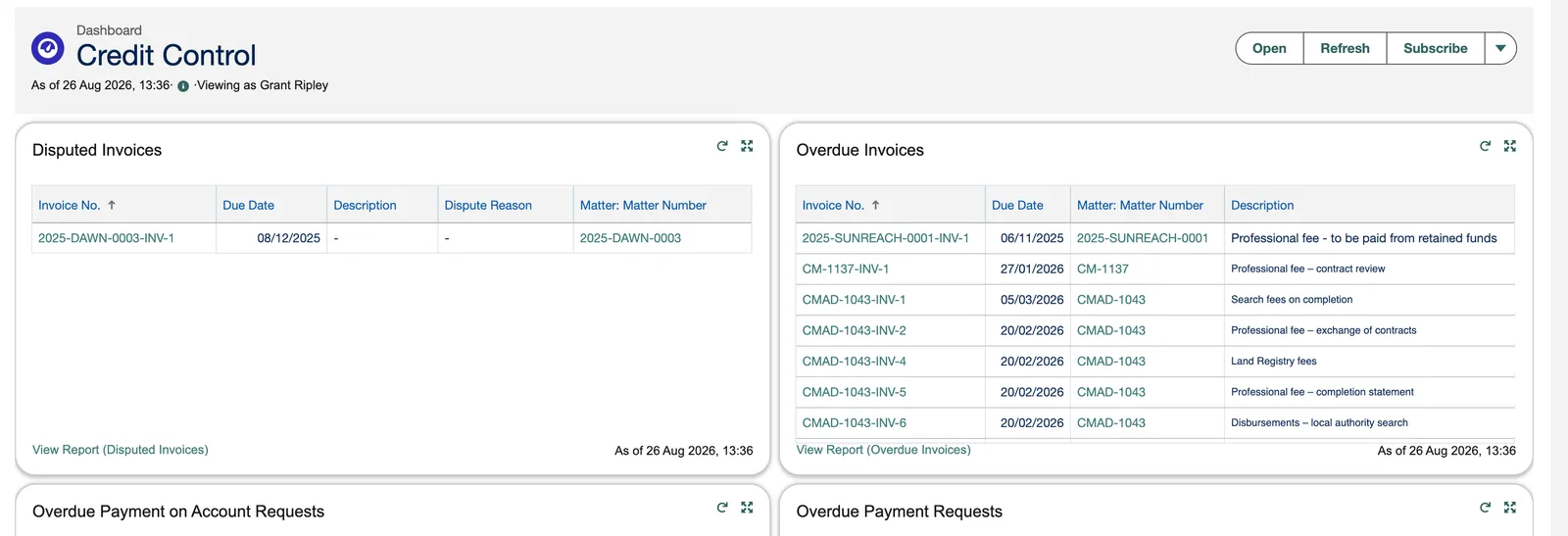Select 'Search fees on completion' description

(1292, 300)
